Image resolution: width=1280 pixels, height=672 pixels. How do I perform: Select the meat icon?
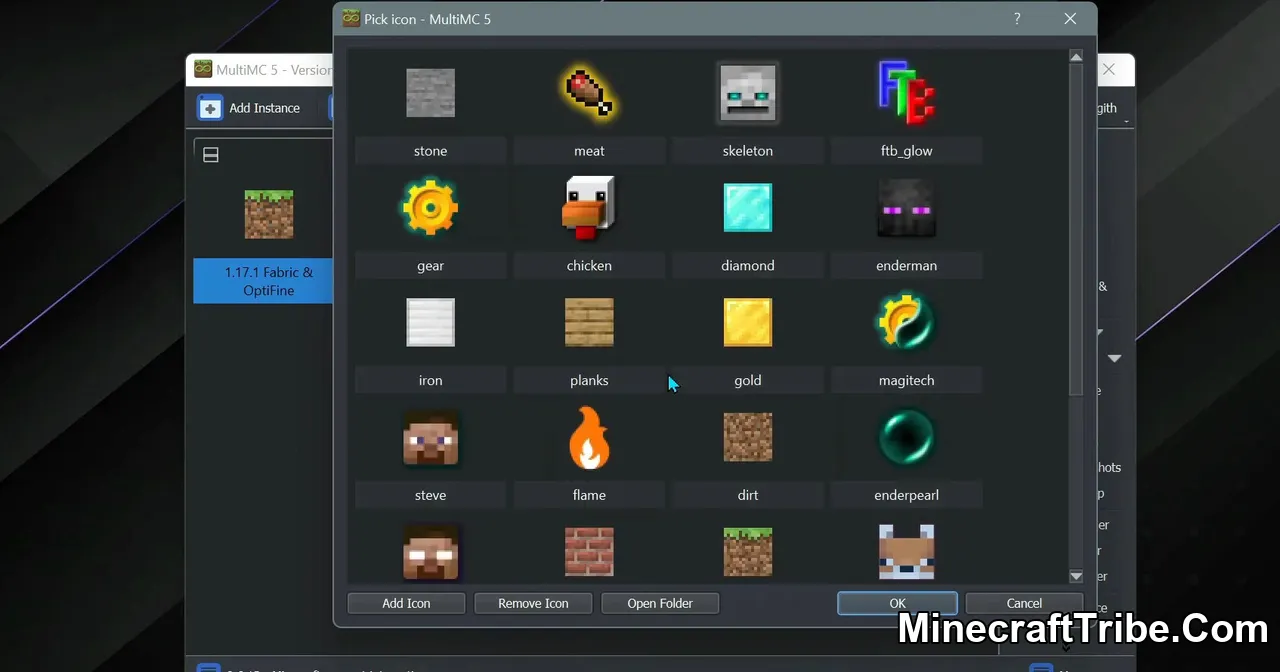coord(589,93)
